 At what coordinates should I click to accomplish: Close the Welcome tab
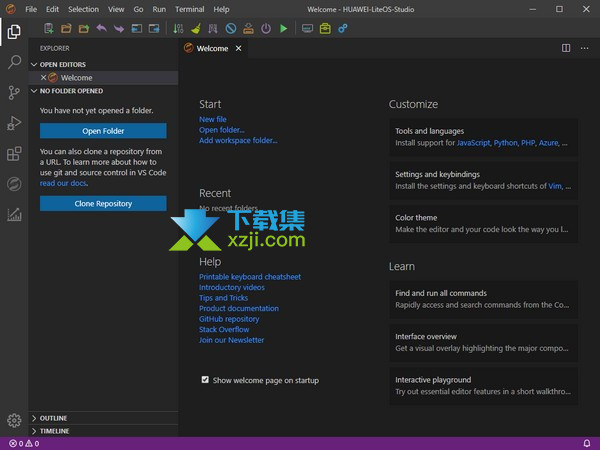coord(238,48)
